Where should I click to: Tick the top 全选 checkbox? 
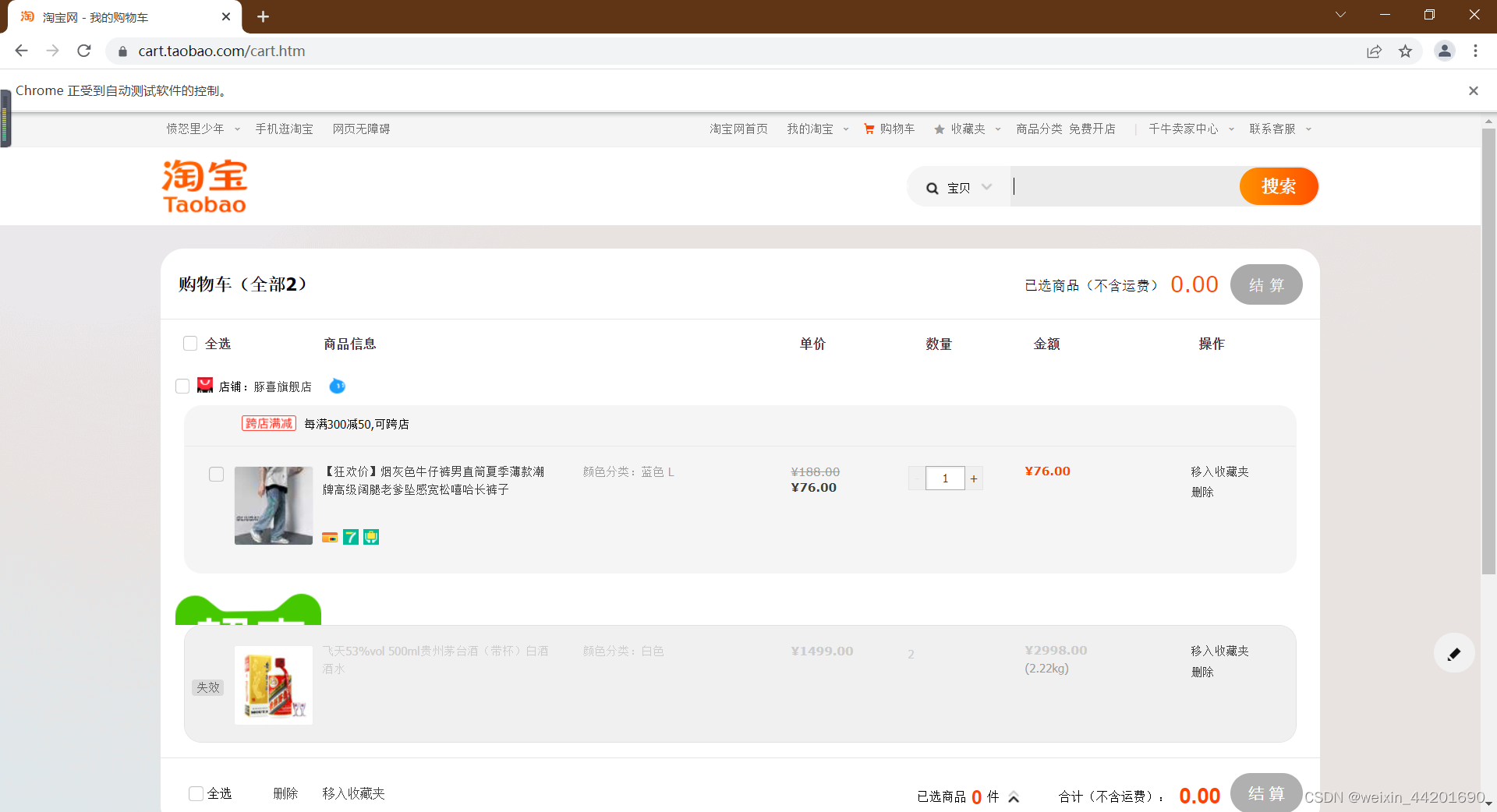190,343
